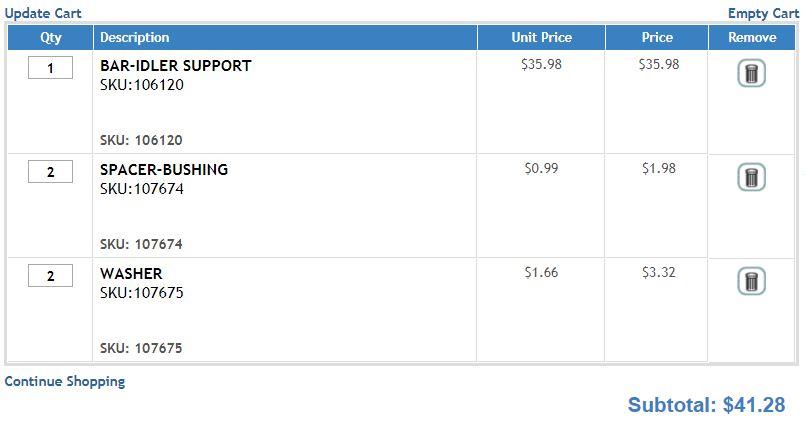Viewport: 806px width, 423px height.
Task: Open the WASHER product name
Action: (131, 273)
